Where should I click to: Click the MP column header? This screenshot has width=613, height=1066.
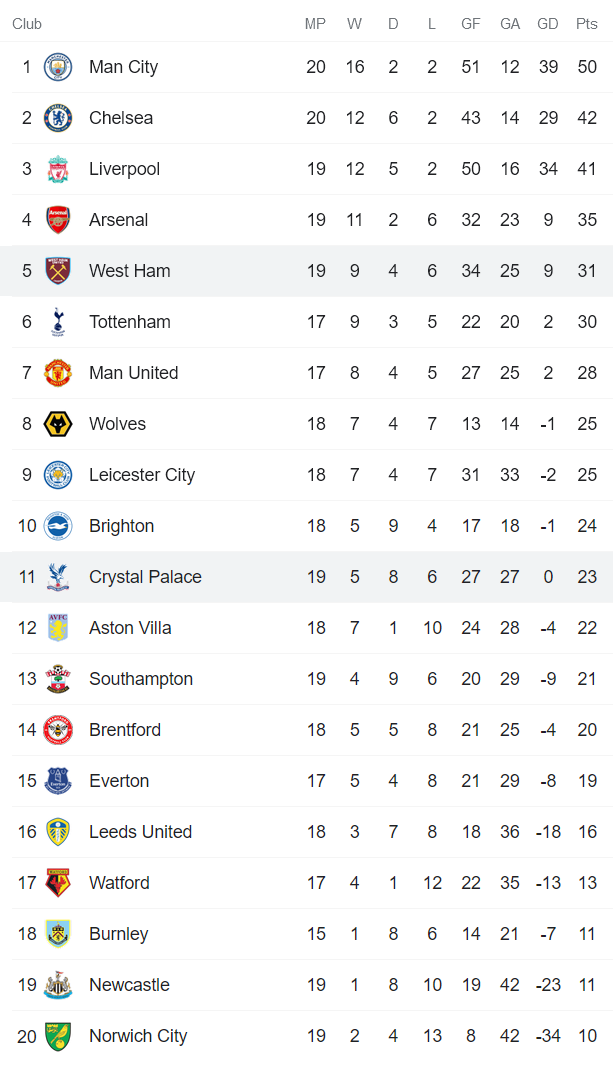coord(316,24)
